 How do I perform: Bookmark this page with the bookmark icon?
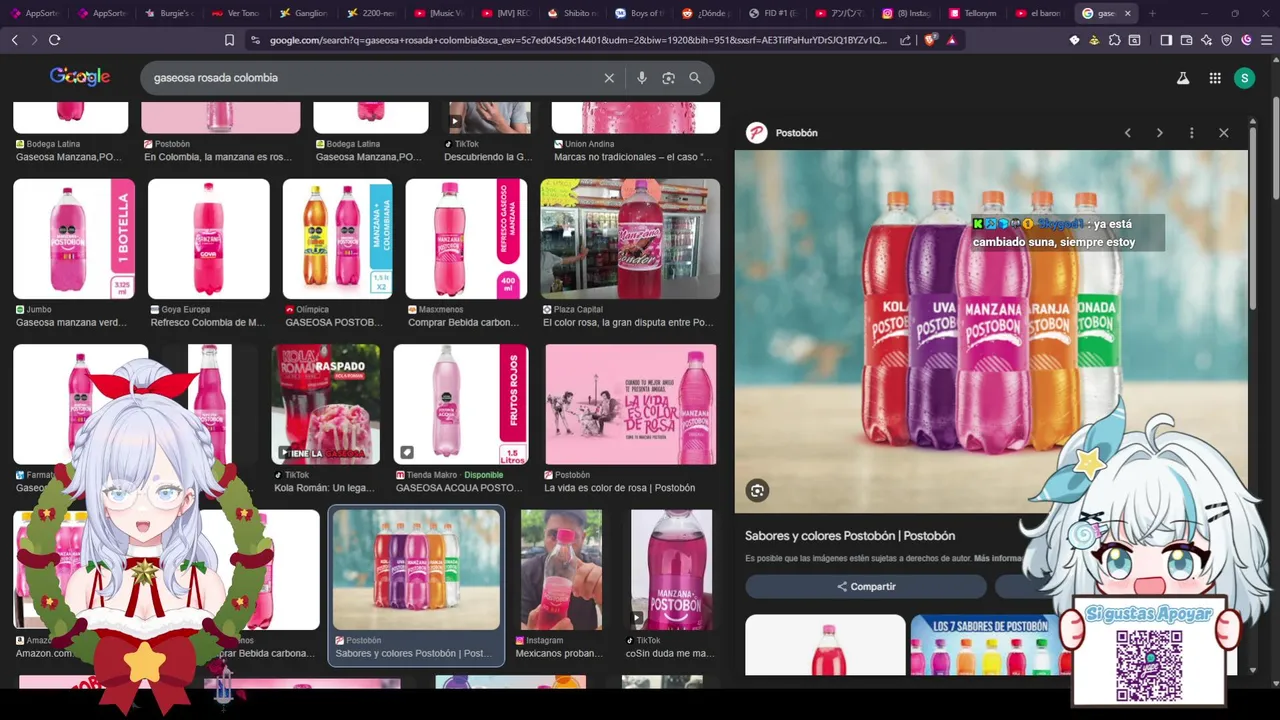pos(229,40)
